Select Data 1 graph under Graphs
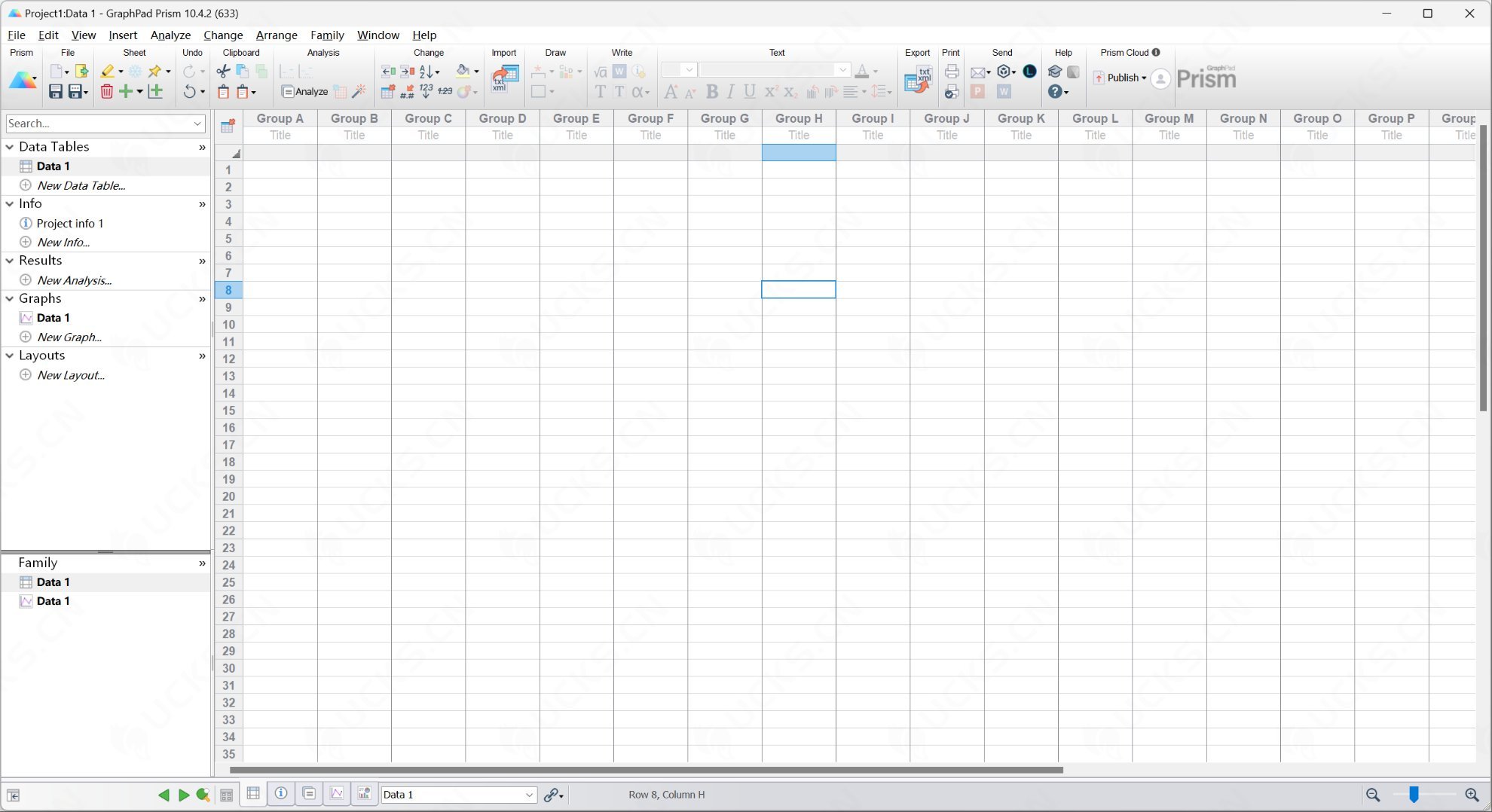 (53, 318)
